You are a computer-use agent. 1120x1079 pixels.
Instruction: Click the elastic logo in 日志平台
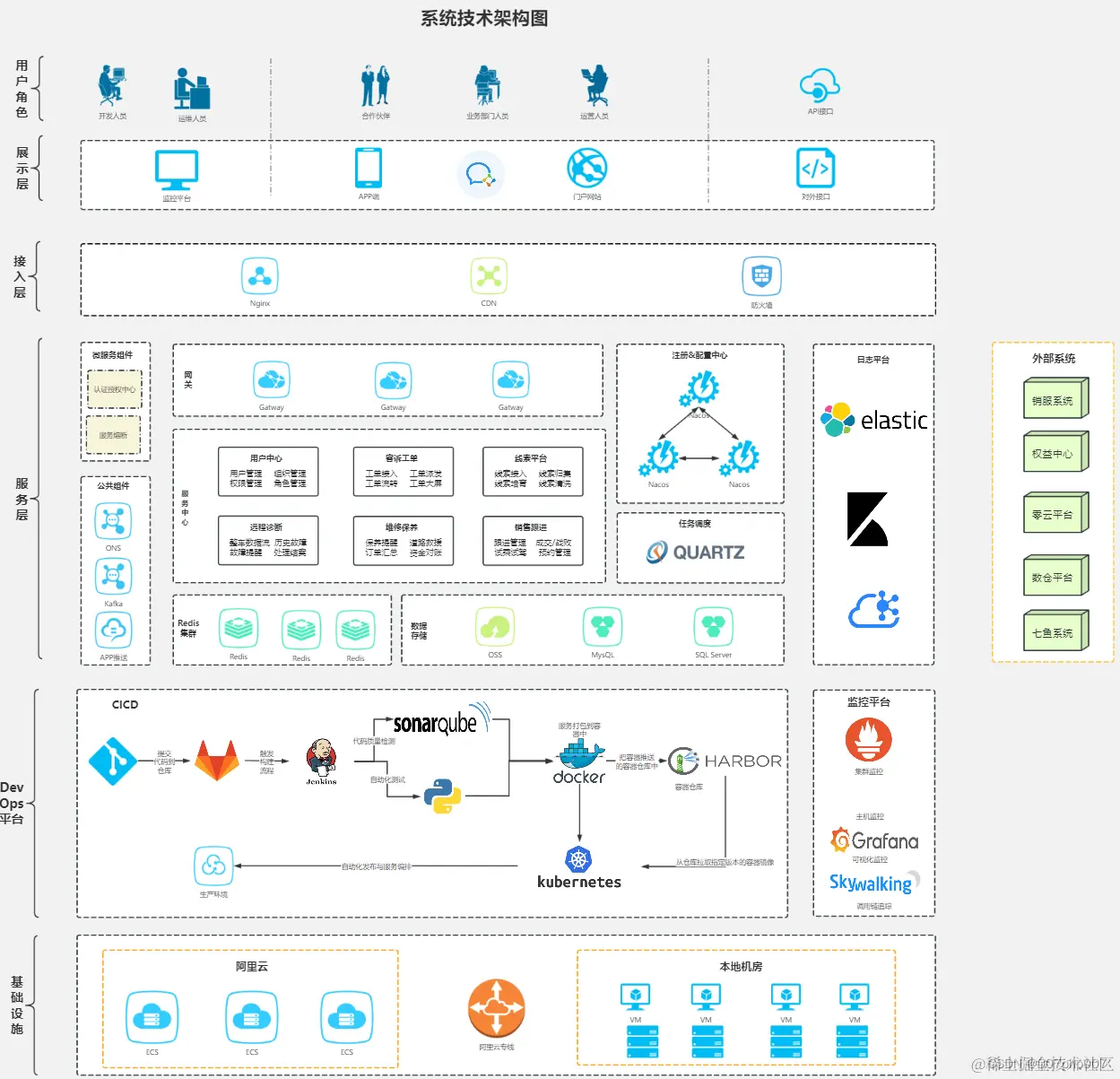click(874, 420)
